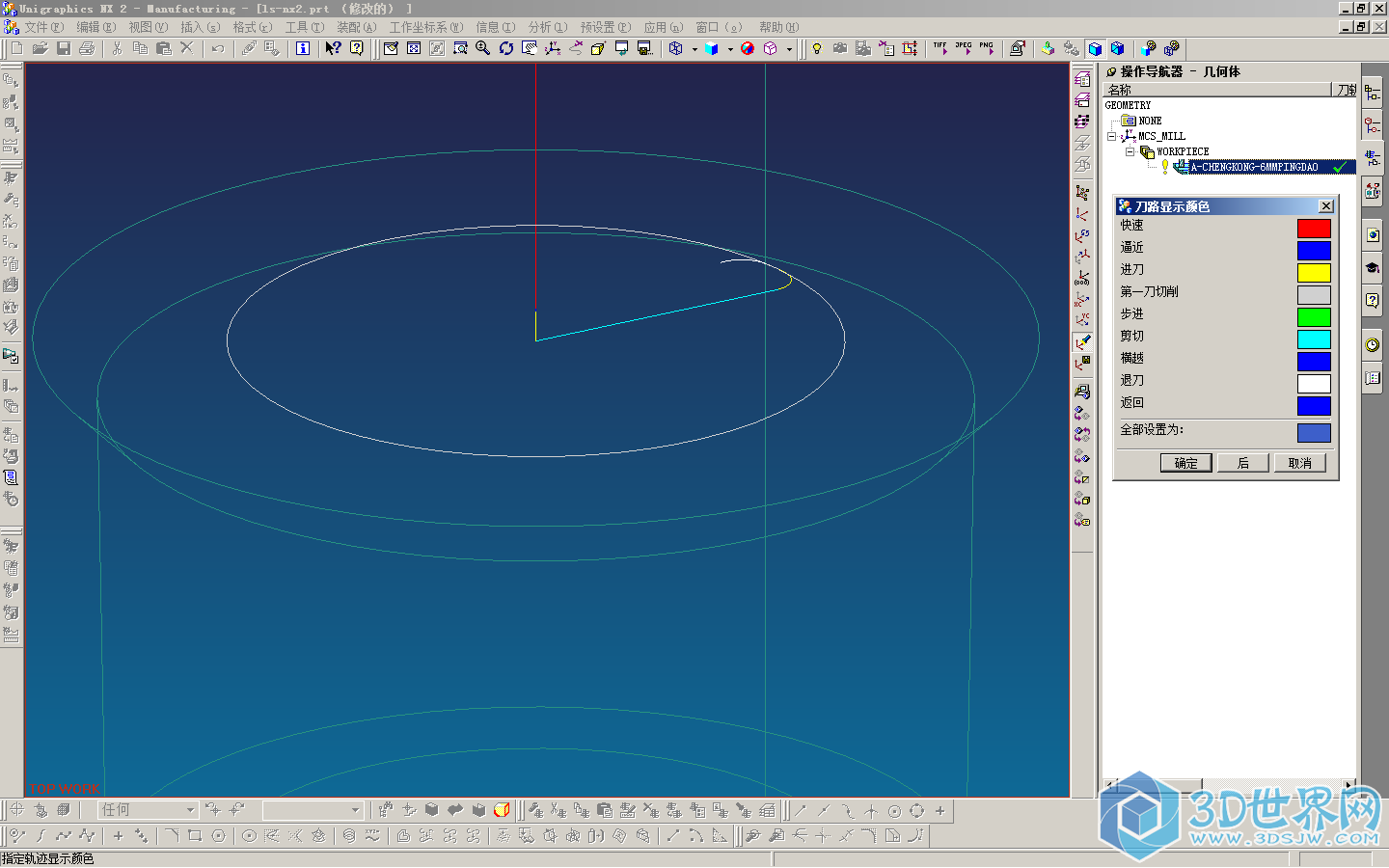Viewport: 1389px width, 868px height.
Task: Click the 后 back button
Action: point(1242,463)
